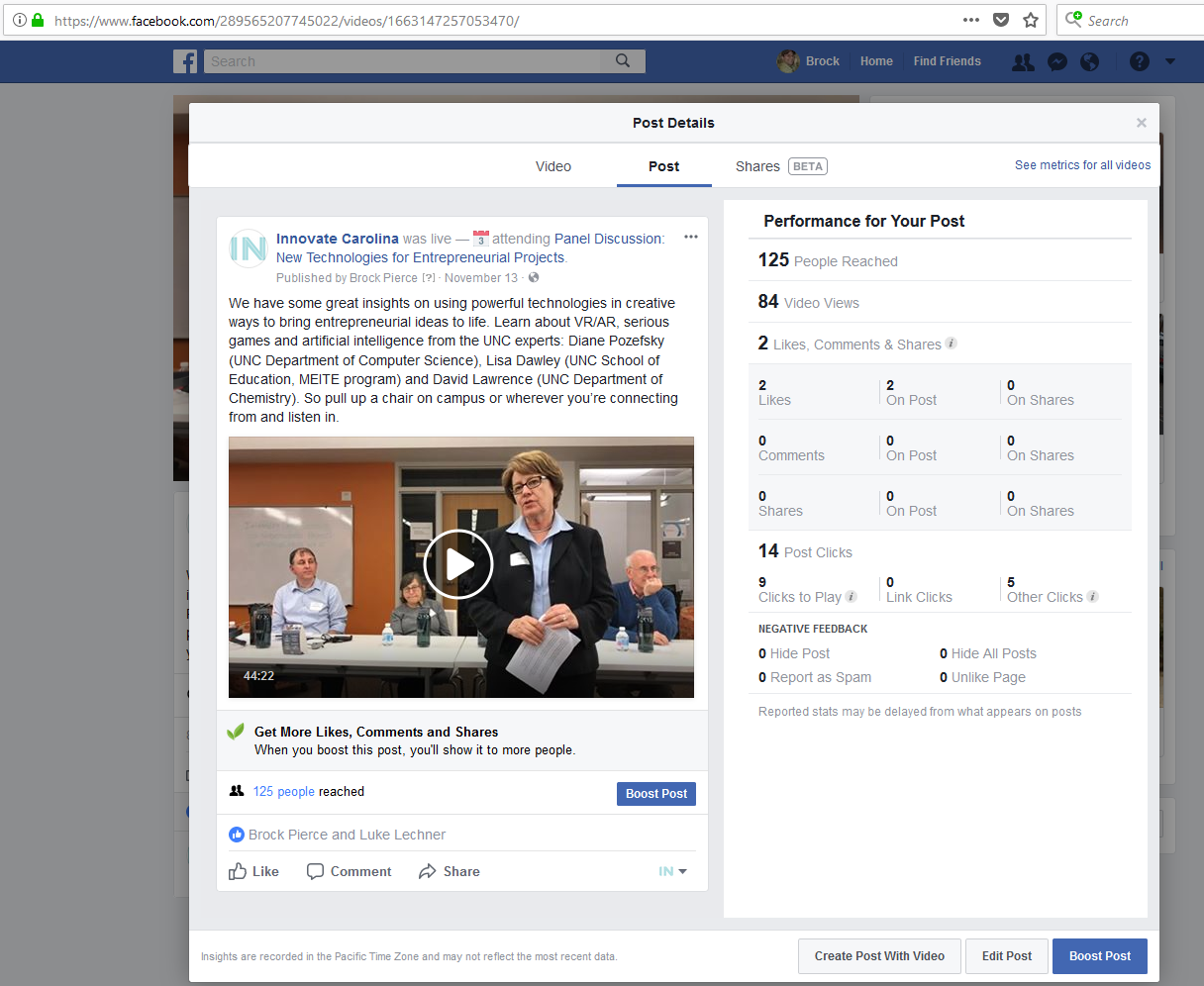Screen dimensions: 1204x986
Task: Click the calendar event icon before attending
Action: point(481,239)
